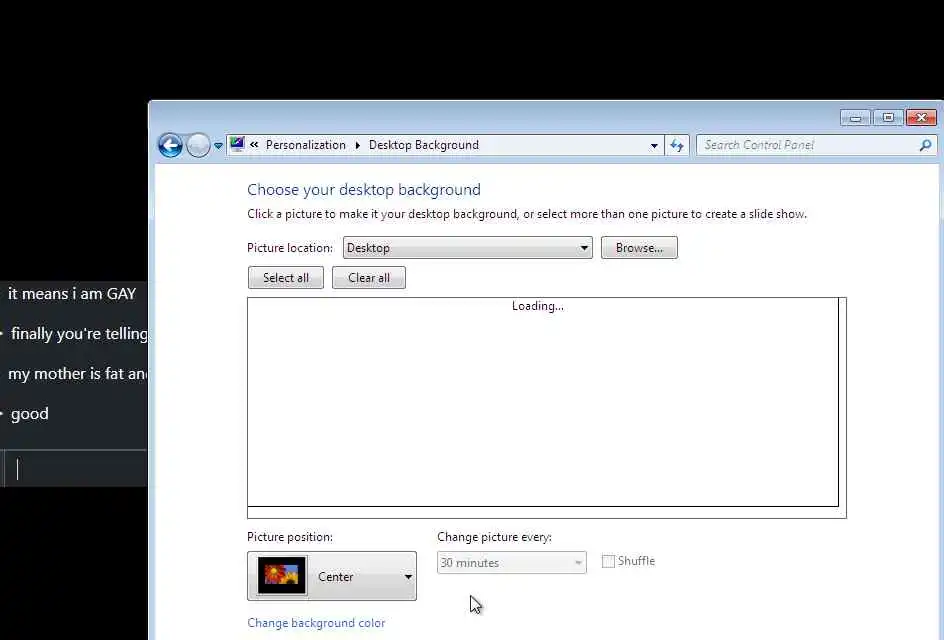944x640 pixels.
Task: Click Select all button
Action: click(286, 278)
